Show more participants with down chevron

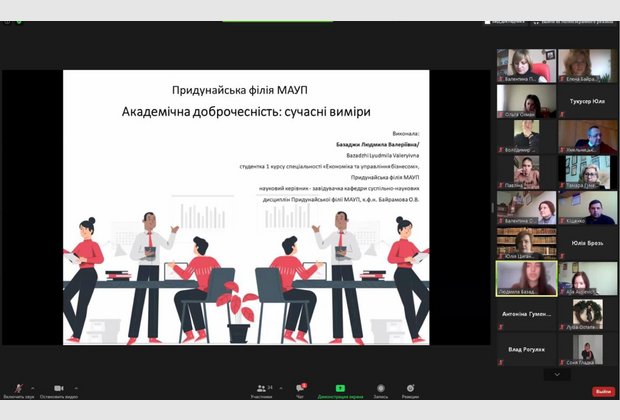click(x=557, y=374)
